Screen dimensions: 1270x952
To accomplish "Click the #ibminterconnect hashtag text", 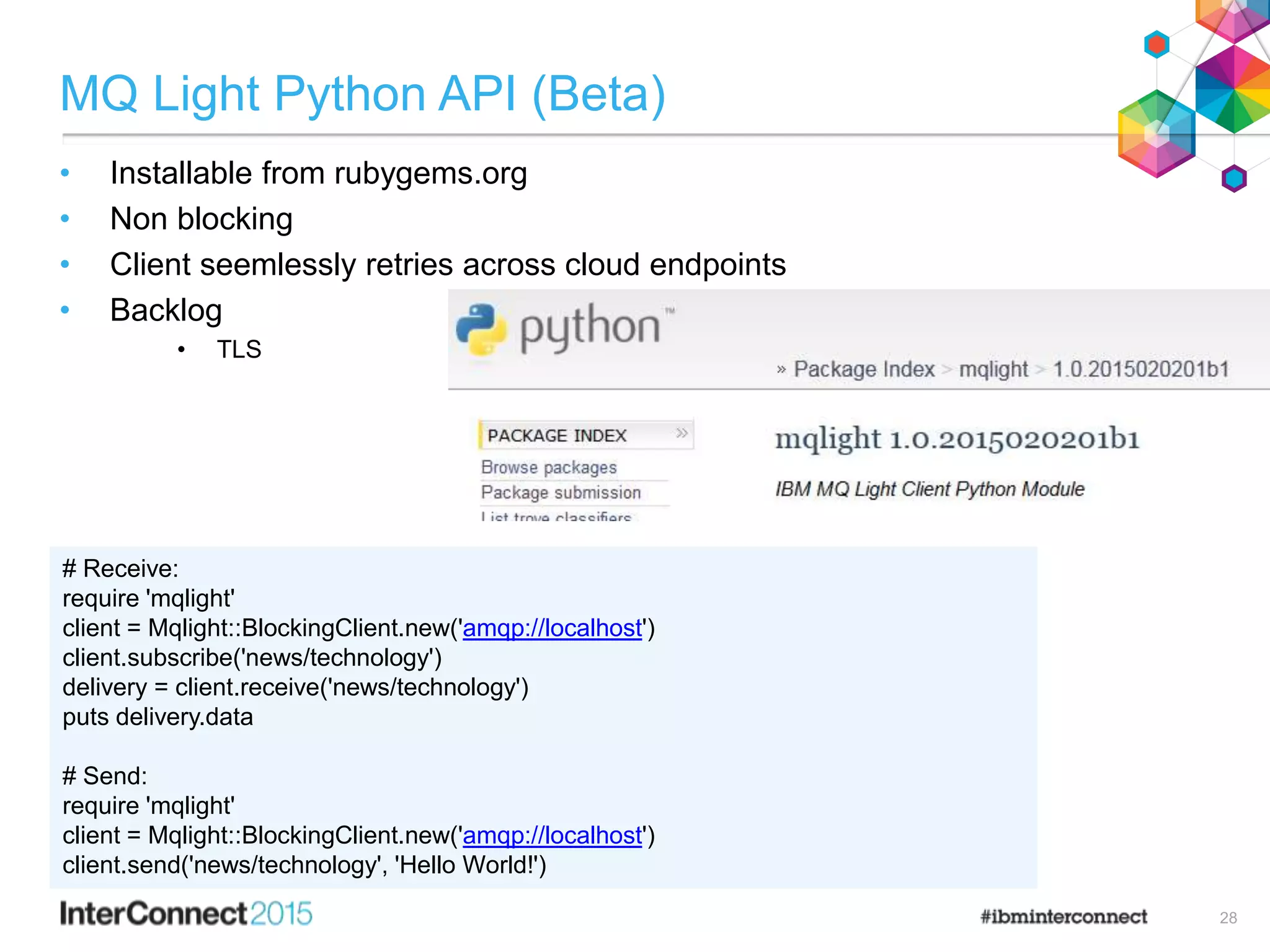I will 1064,917.
